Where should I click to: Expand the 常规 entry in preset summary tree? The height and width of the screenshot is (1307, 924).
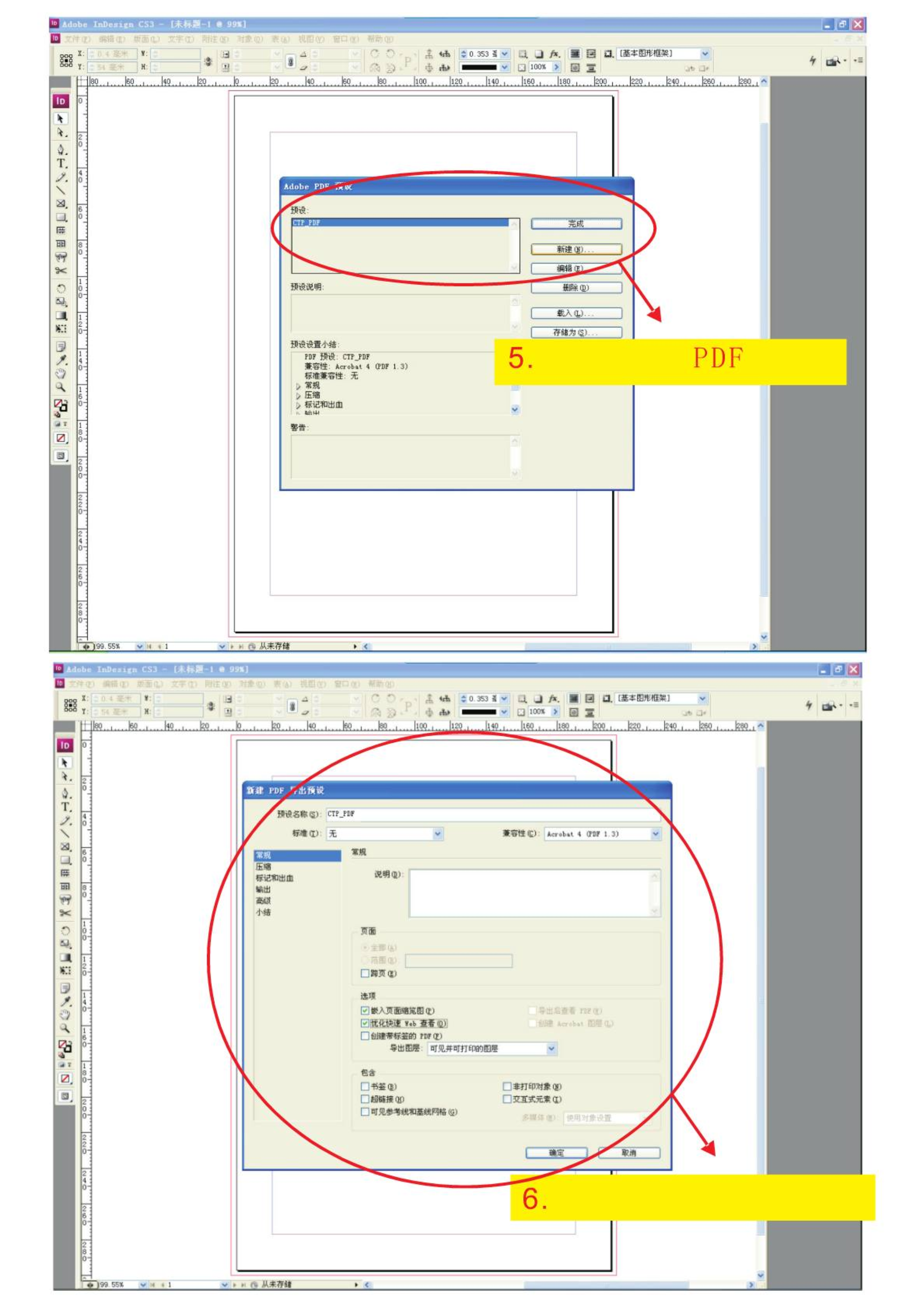(298, 386)
